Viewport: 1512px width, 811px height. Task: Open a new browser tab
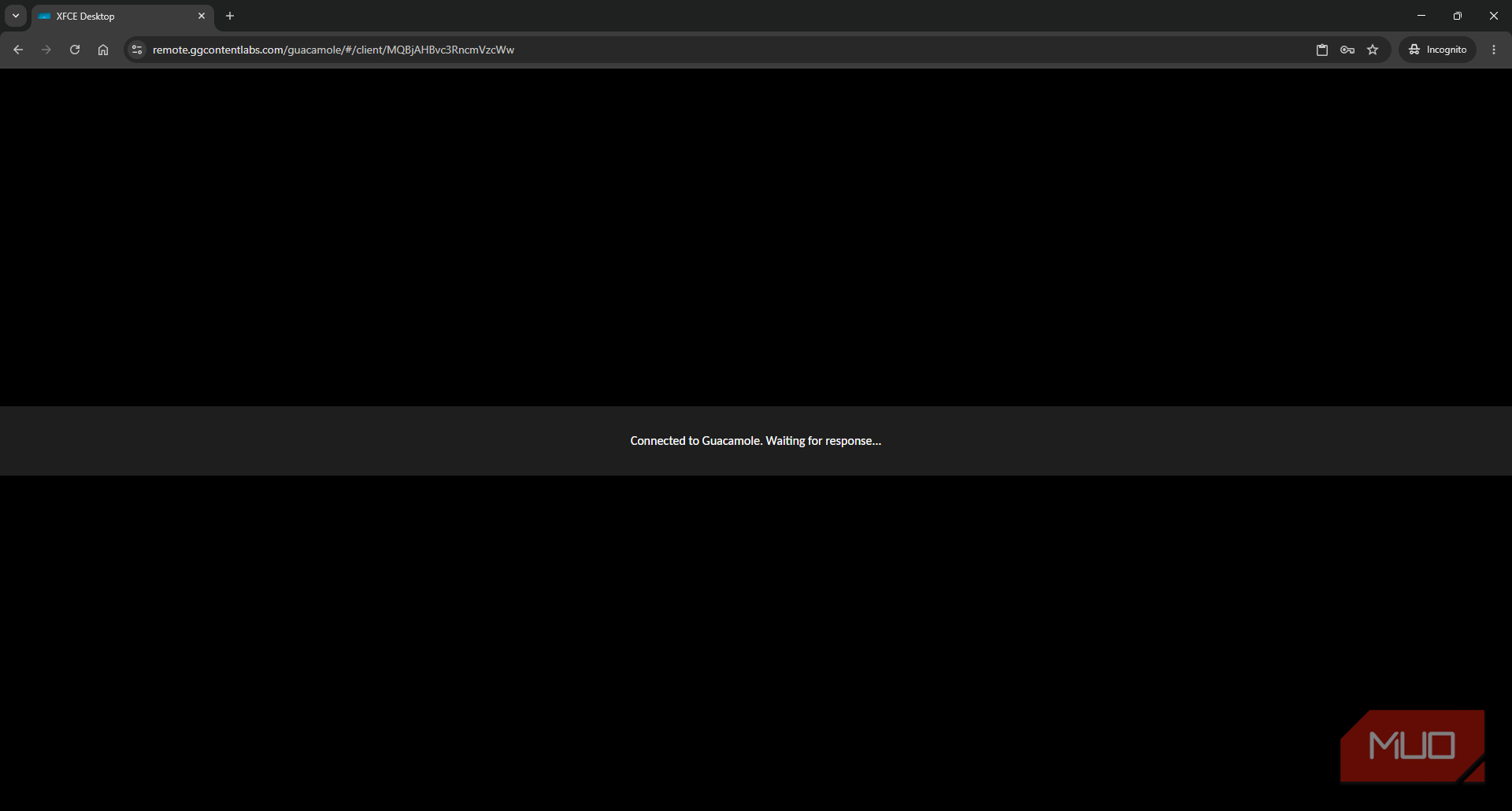(x=230, y=16)
